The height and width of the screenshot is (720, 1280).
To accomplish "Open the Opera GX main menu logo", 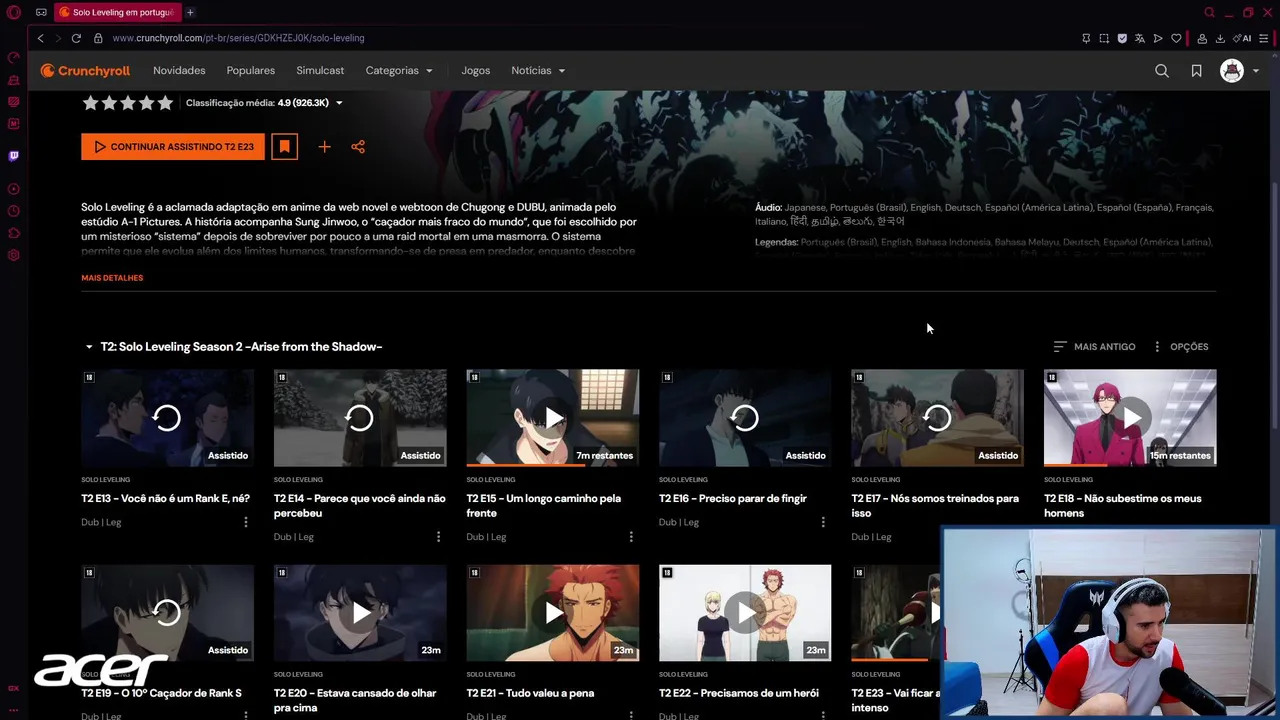I will (x=13, y=12).
